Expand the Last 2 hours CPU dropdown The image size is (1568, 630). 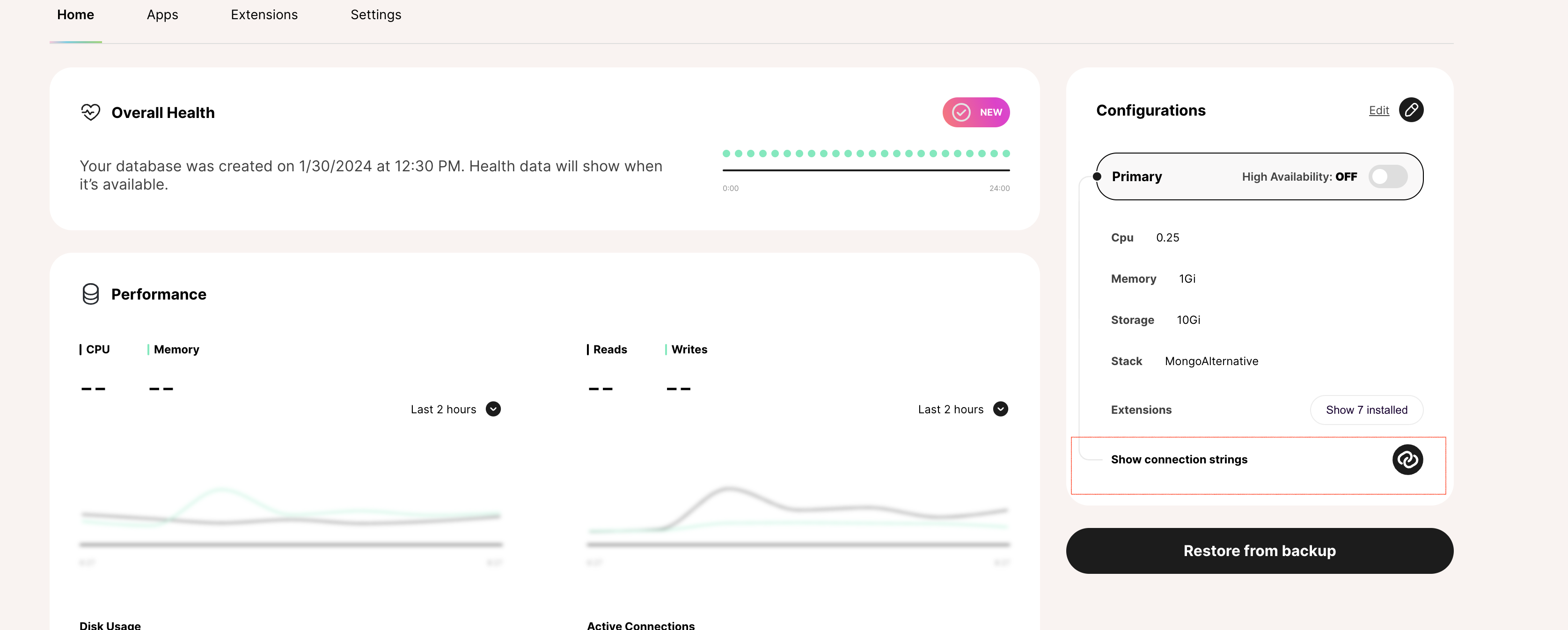click(x=493, y=409)
